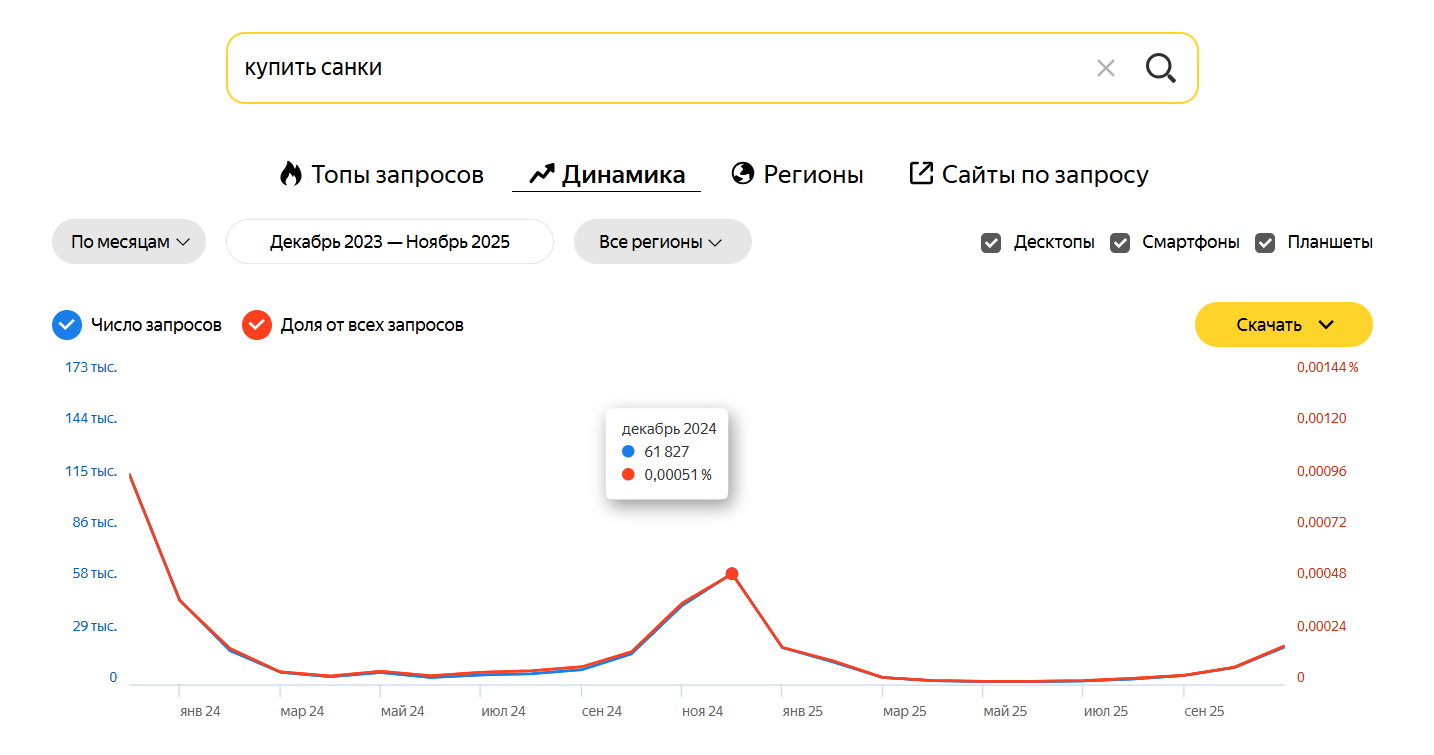
Task: Open the Сайты по запросу tab
Action: (1044, 173)
